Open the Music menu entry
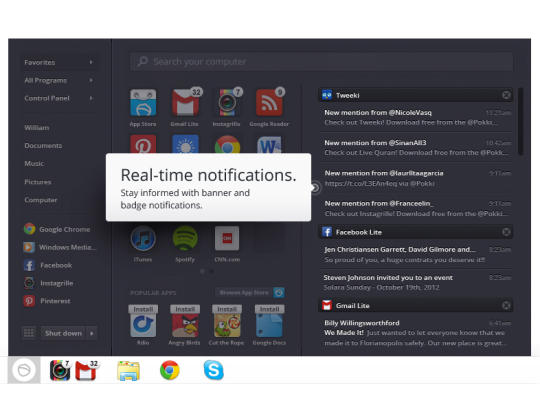 [34, 164]
